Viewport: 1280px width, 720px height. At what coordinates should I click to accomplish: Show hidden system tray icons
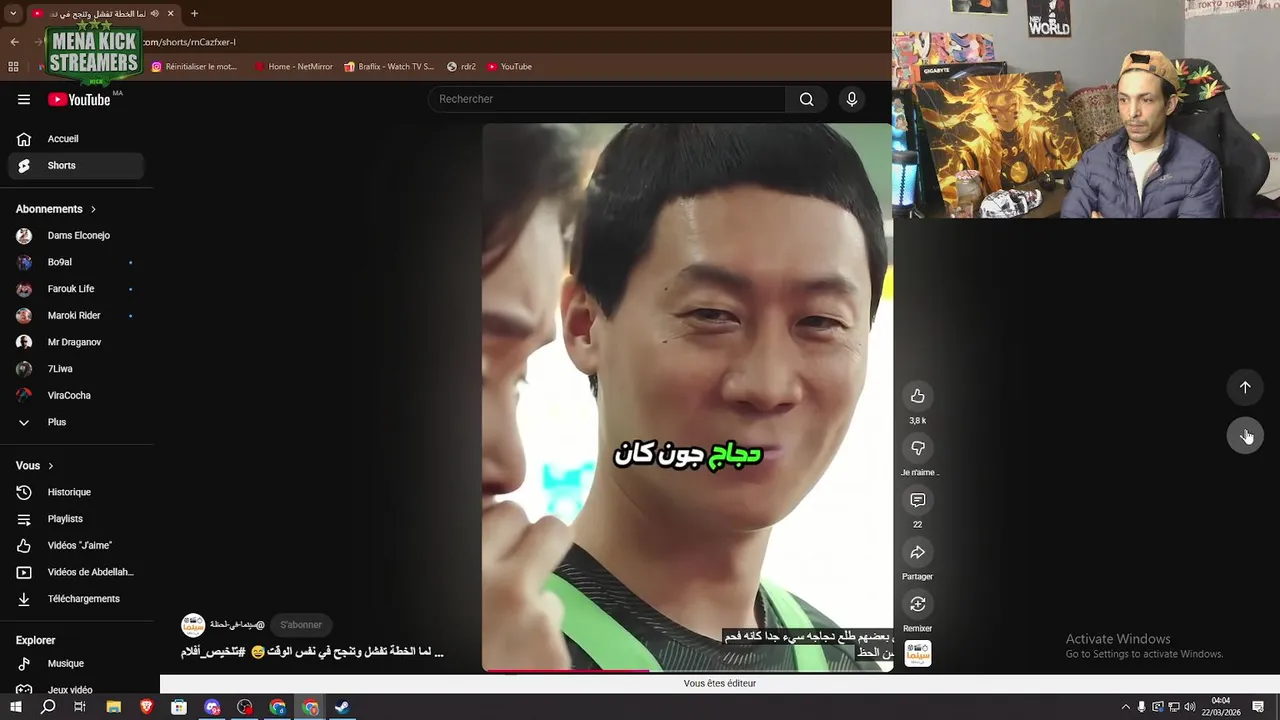point(1125,707)
